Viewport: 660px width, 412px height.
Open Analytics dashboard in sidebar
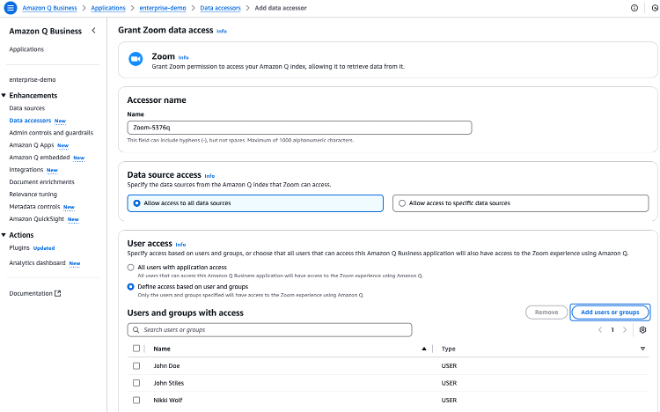[37, 263]
